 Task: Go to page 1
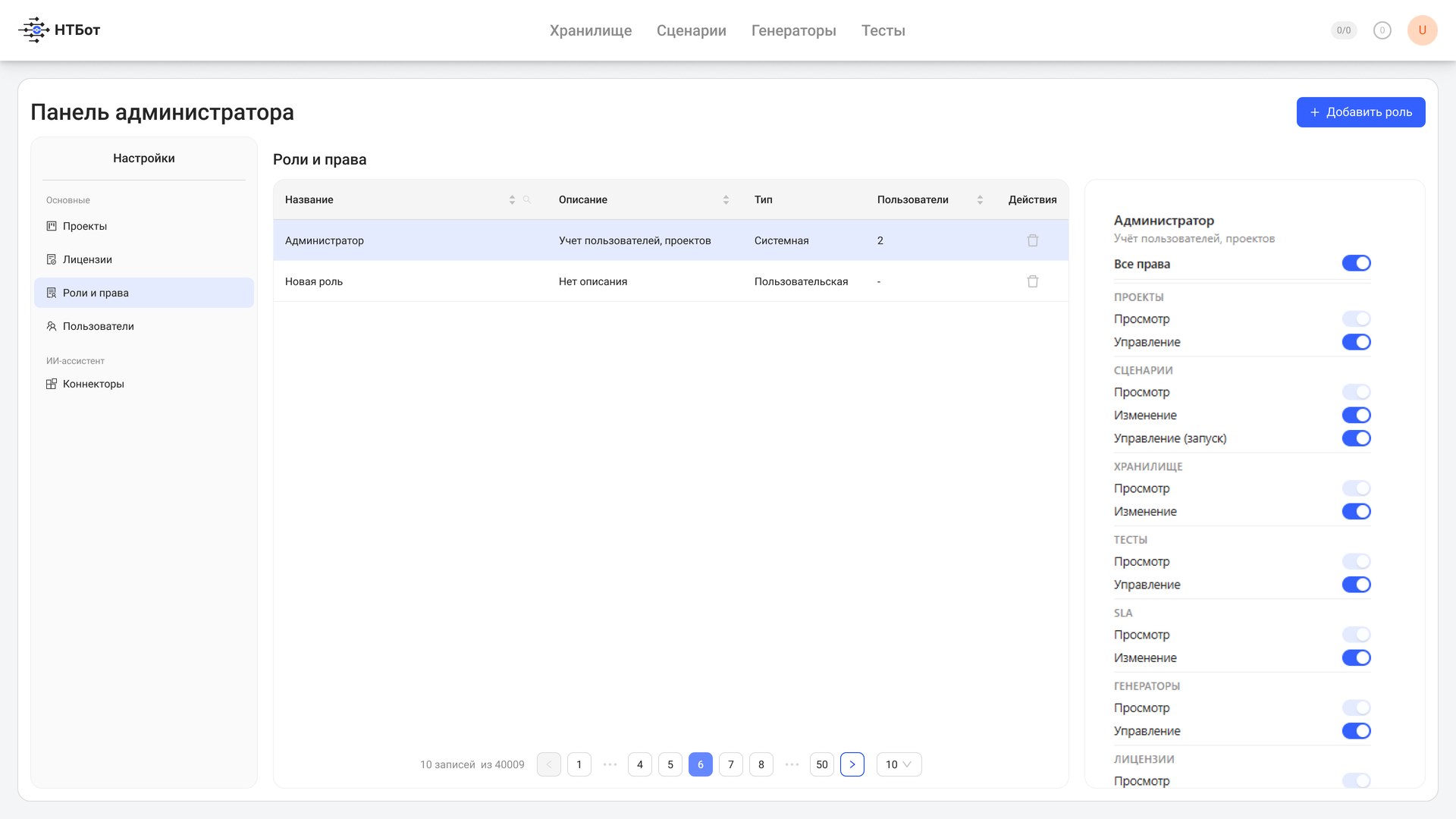coord(579,764)
